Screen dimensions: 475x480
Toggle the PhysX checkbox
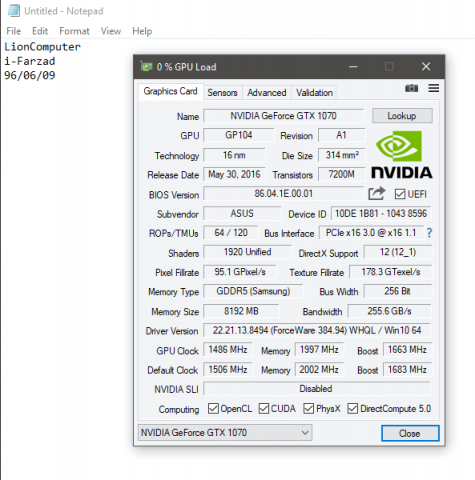click(x=309, y=408)
